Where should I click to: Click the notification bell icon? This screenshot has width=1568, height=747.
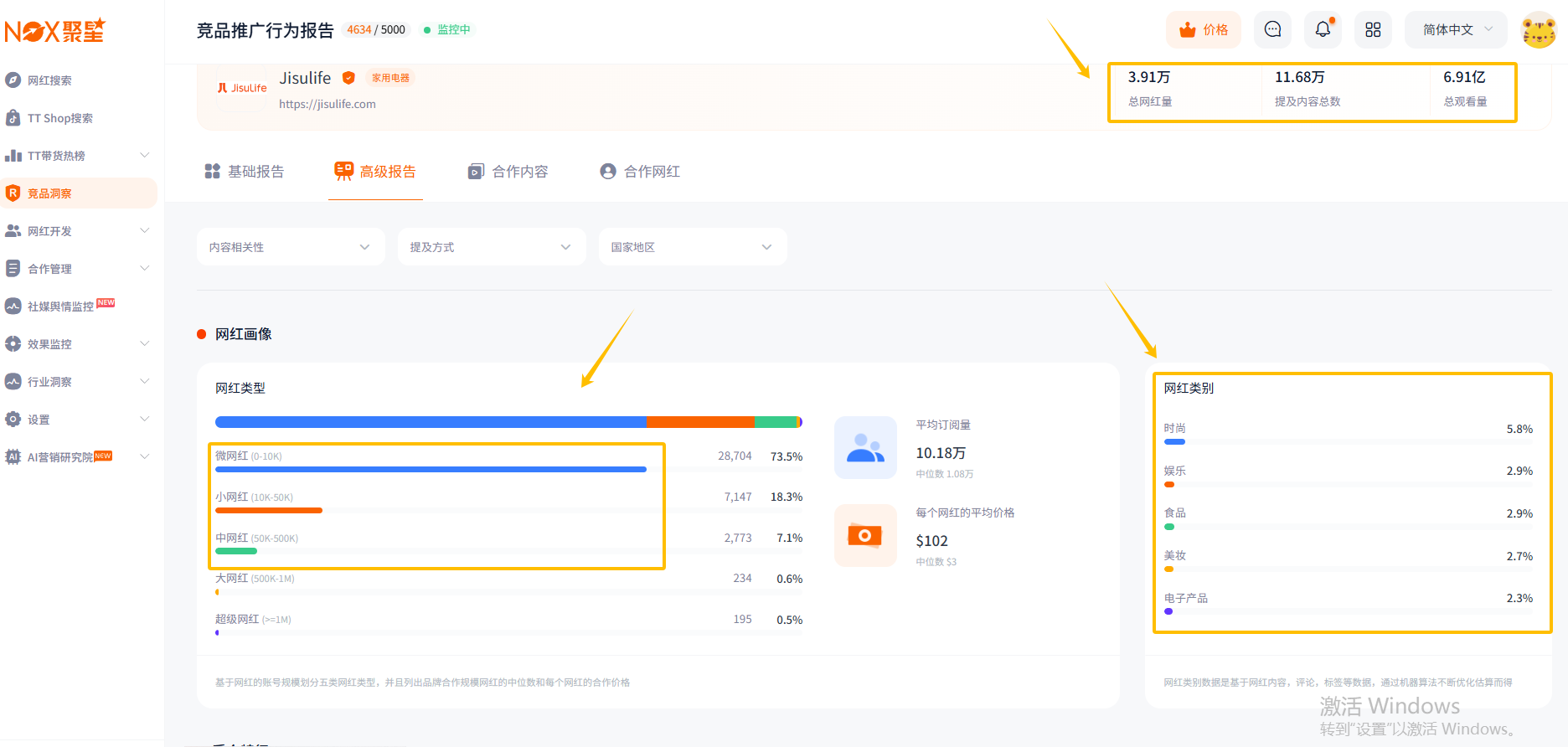pyautogui.click(x=1323, y=30)
